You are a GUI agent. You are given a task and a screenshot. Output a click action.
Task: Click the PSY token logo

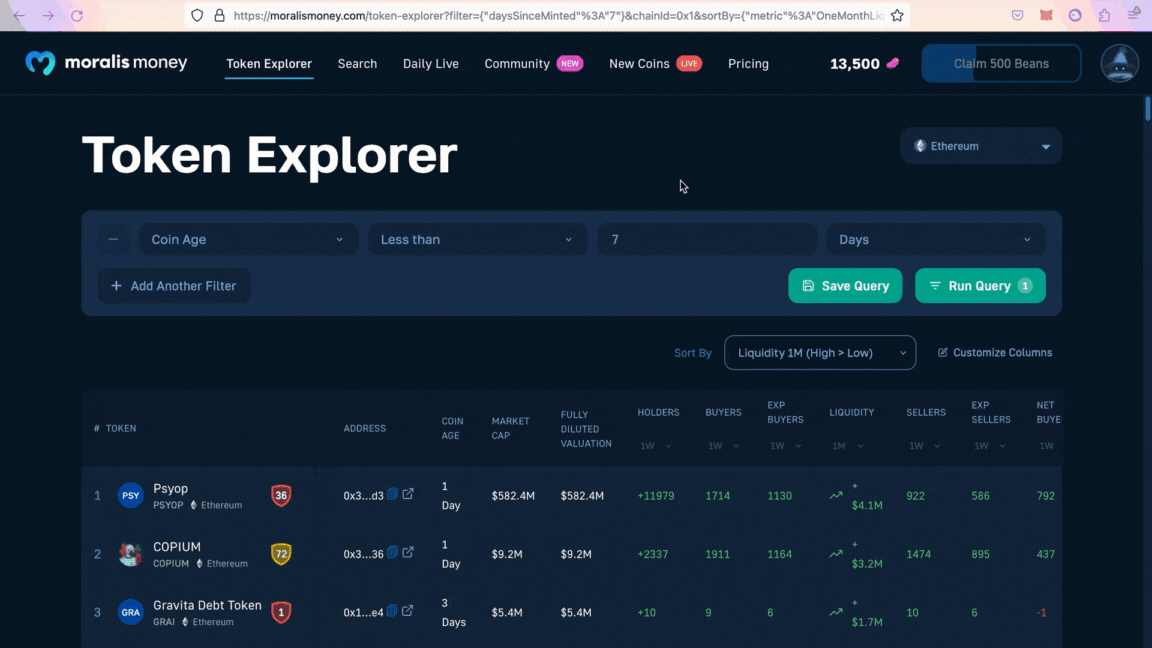coord(131,495)
